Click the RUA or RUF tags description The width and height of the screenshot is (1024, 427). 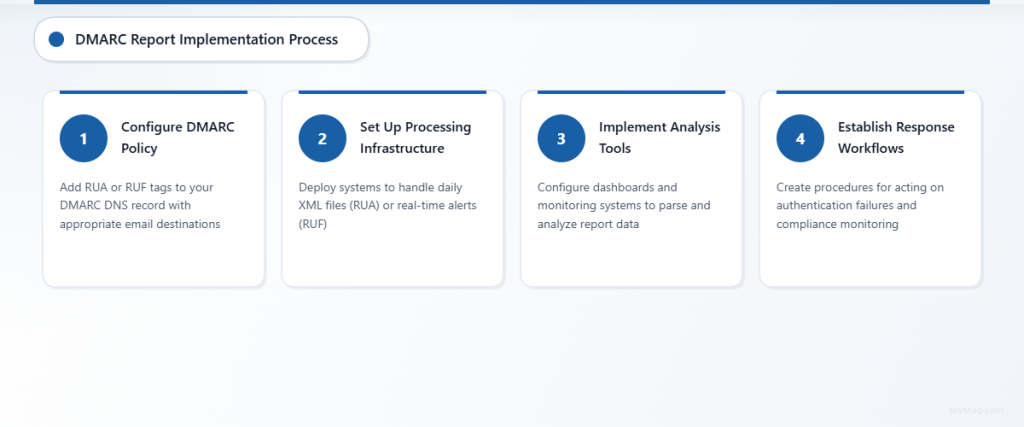[x=145, y=206]
